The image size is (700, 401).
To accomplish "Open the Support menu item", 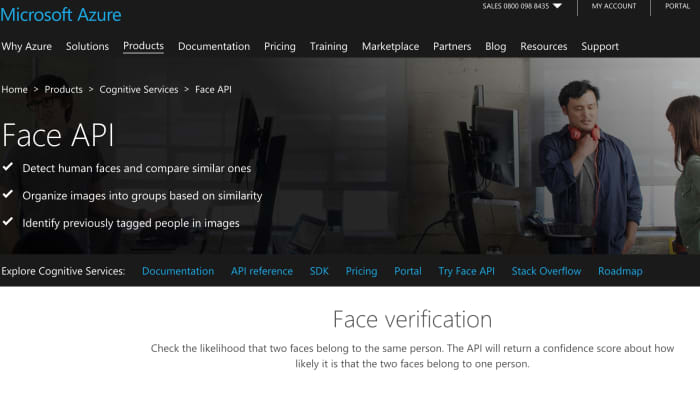I will point(600,46).
